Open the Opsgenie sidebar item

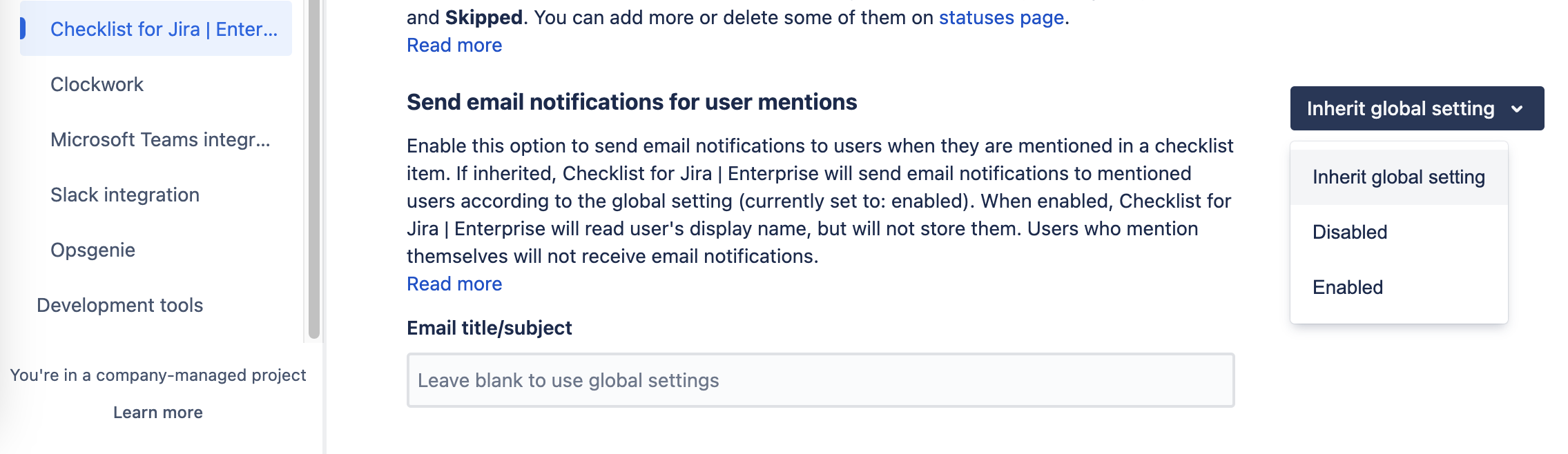(93, 250)
